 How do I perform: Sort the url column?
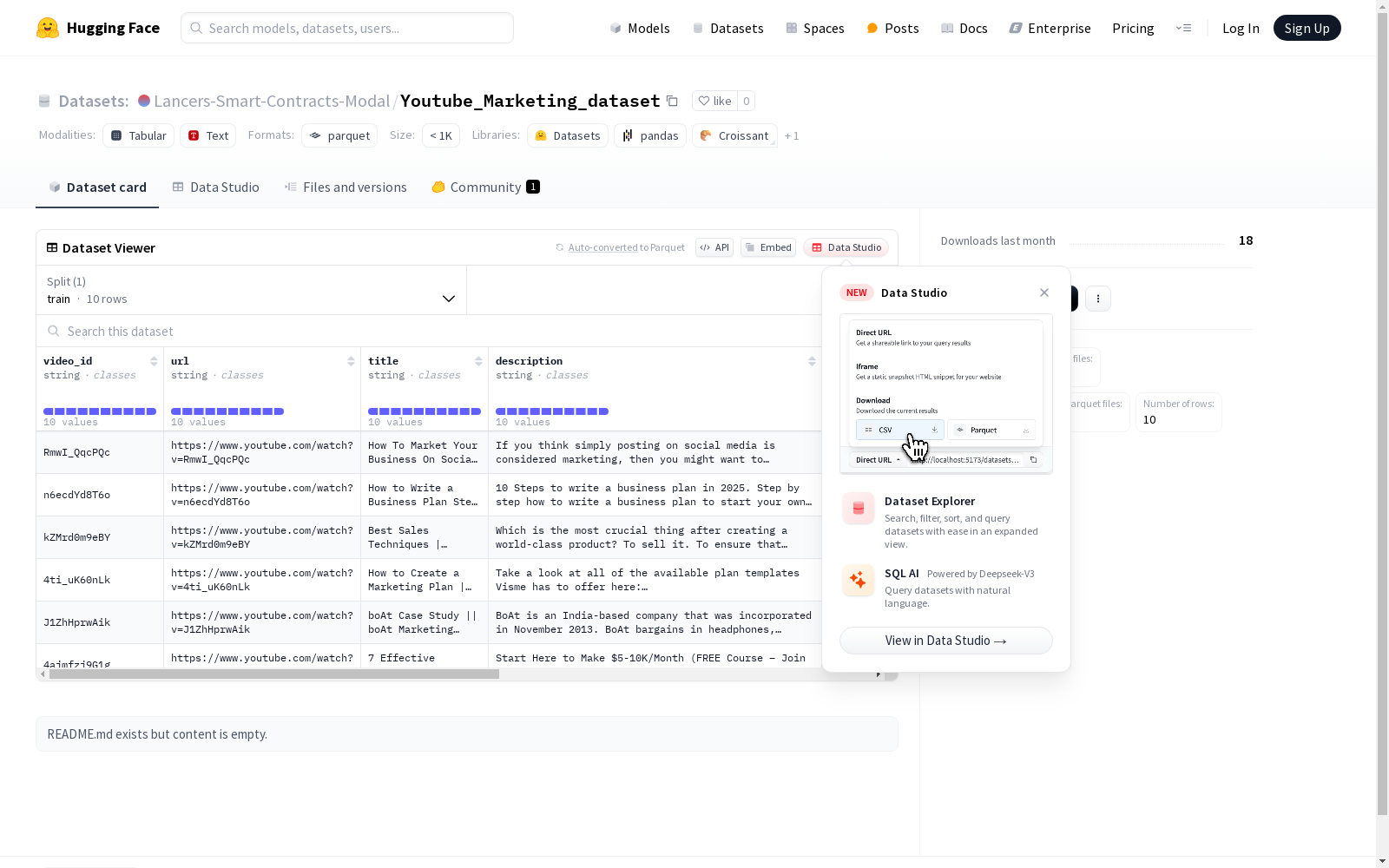point(351,361)
